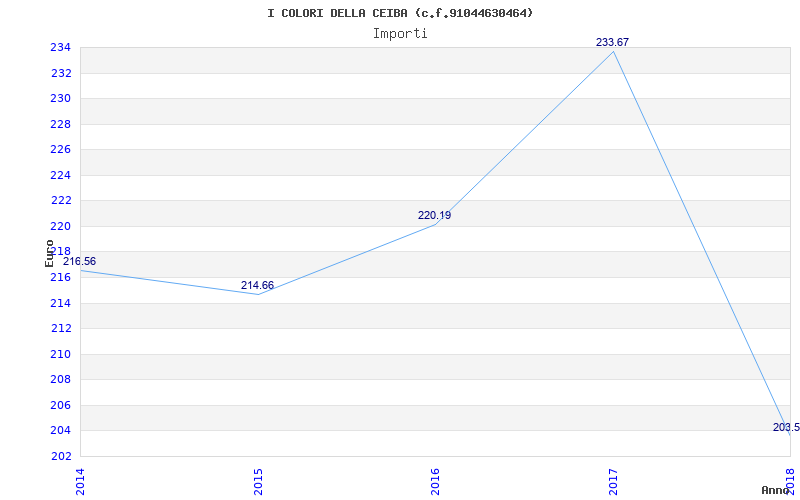Click the 2017 peak point on the line
The height and width of the screenshot is (500, 800).
(x=613, y=52)
